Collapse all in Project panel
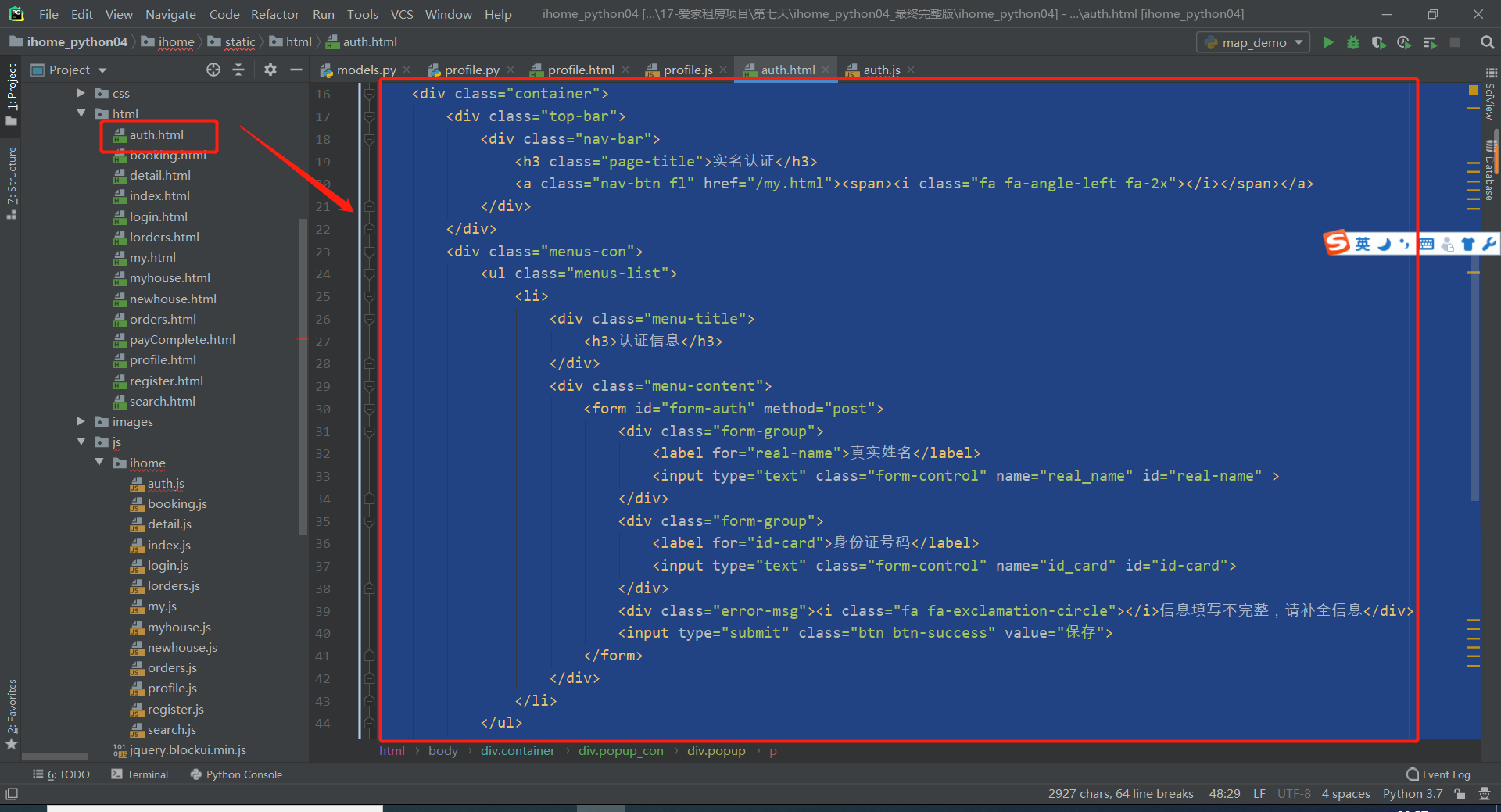The height and width of the screenshot is (812, 1501). [238, 70]
